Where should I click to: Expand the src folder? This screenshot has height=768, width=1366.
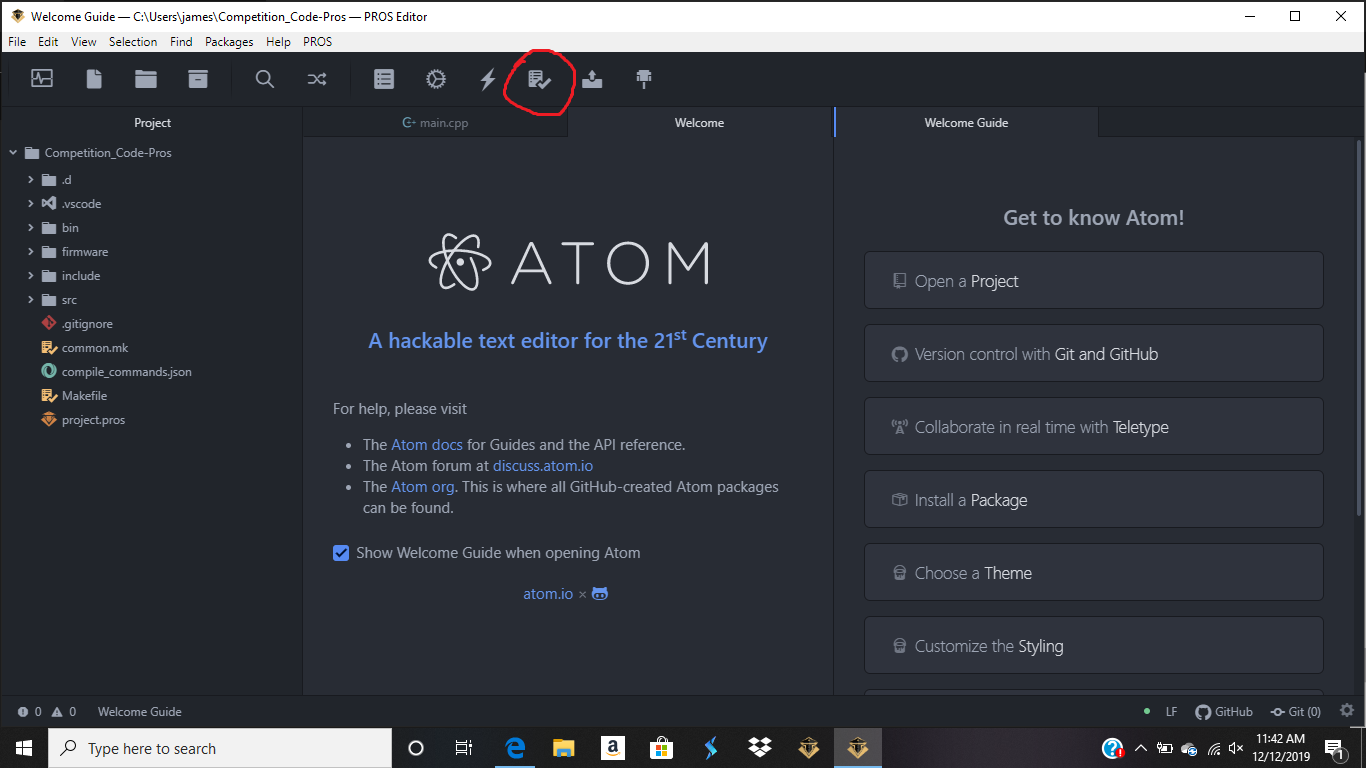tap(31, 300)
